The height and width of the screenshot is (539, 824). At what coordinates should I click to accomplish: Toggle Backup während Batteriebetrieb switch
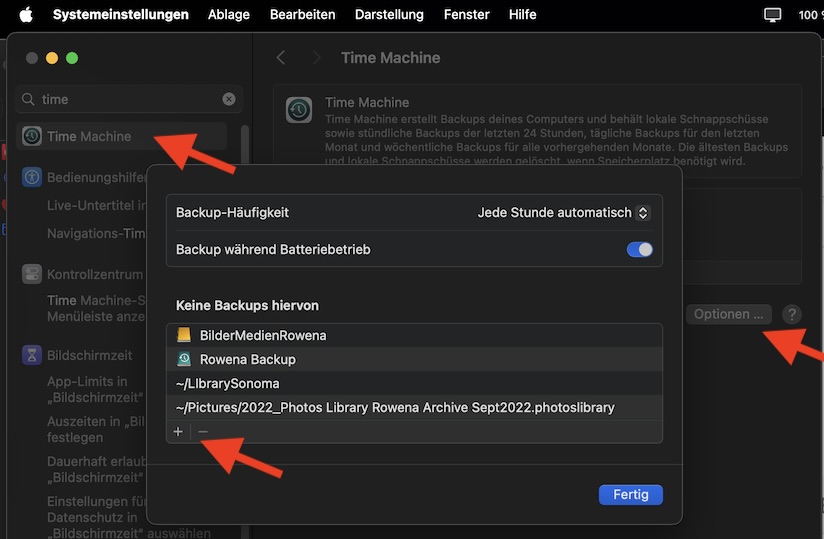click(640, 250)
